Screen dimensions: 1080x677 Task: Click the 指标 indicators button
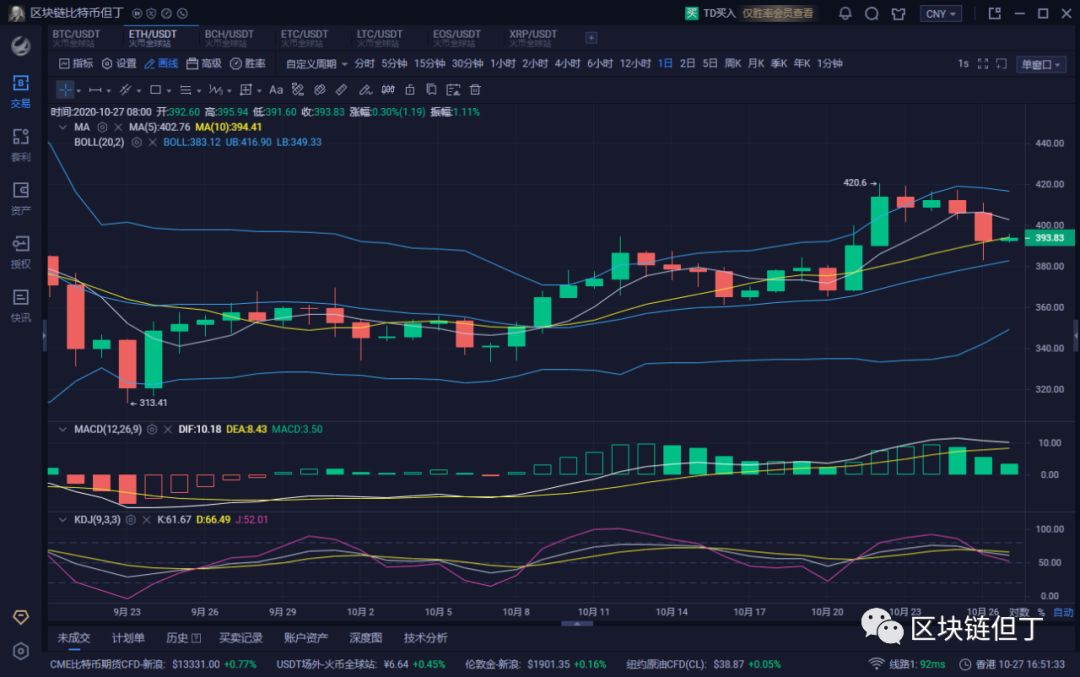click(75, 63)
